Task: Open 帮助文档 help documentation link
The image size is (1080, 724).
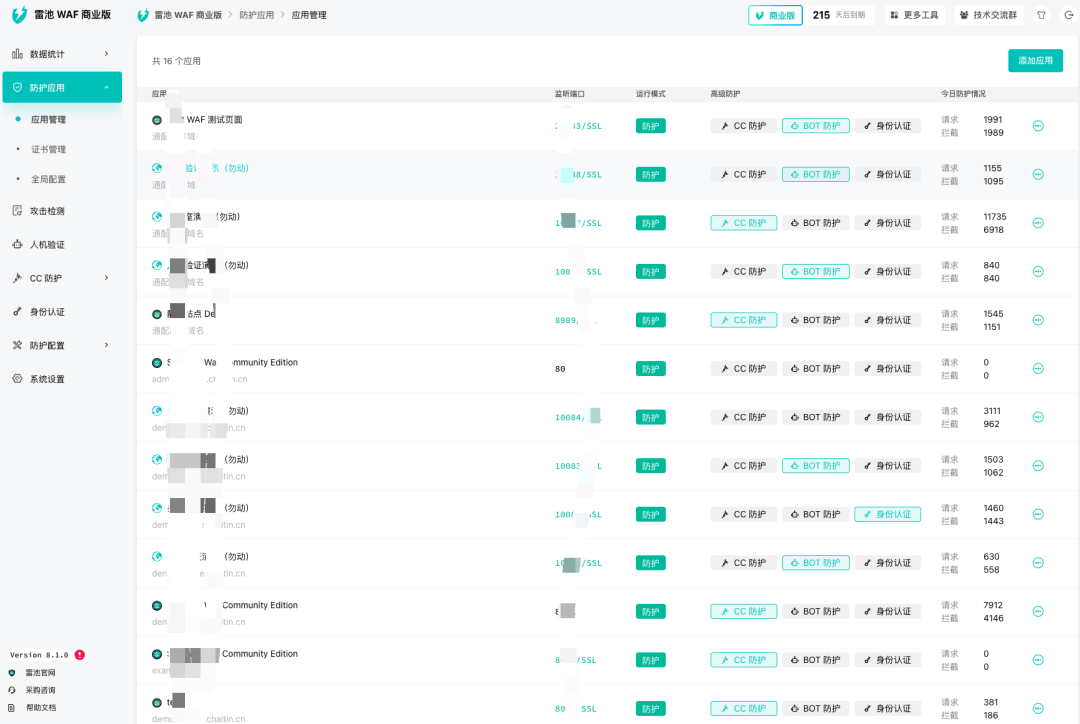Action: tap(40, 707)
